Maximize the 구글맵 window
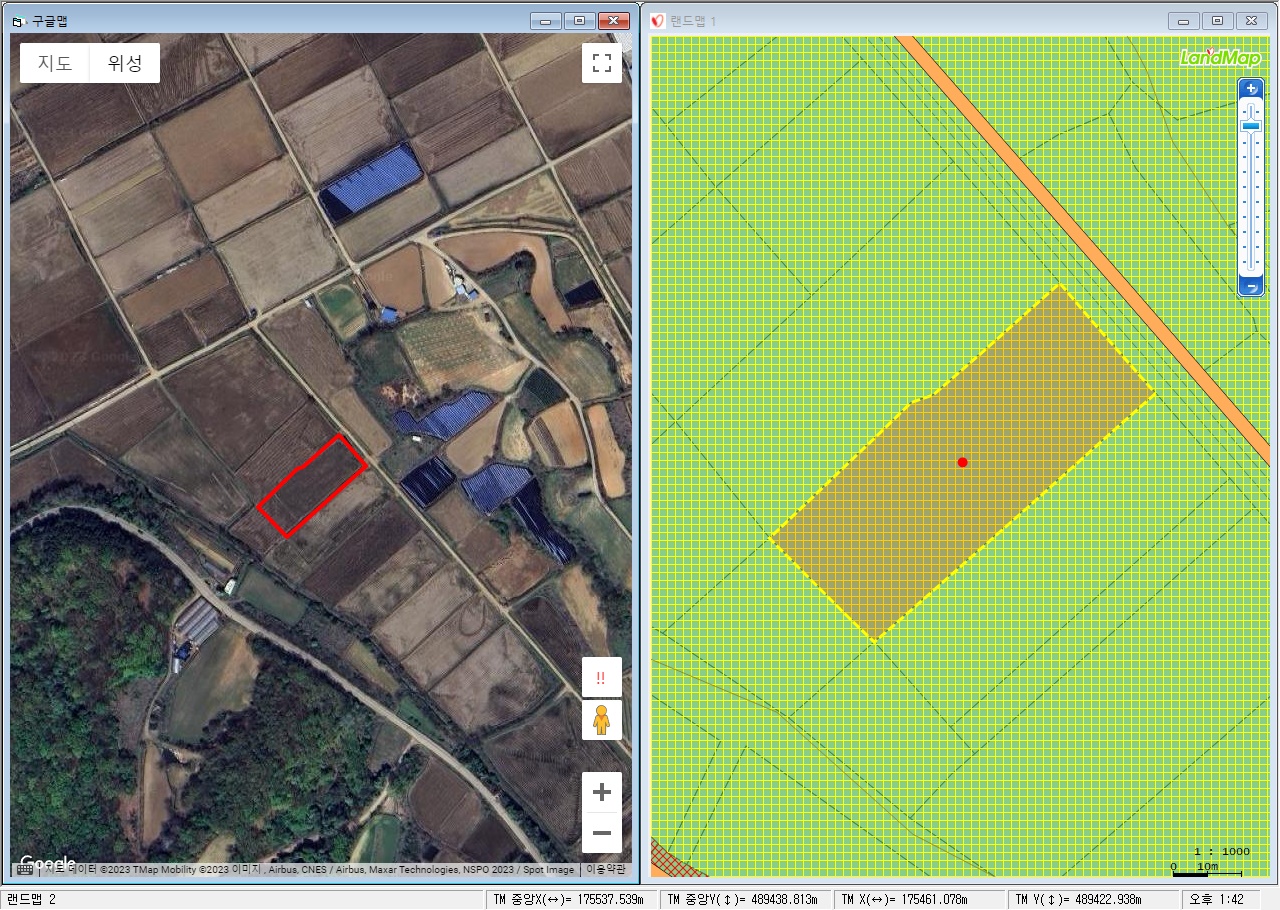1280x910 pixels. click(579, 20)
